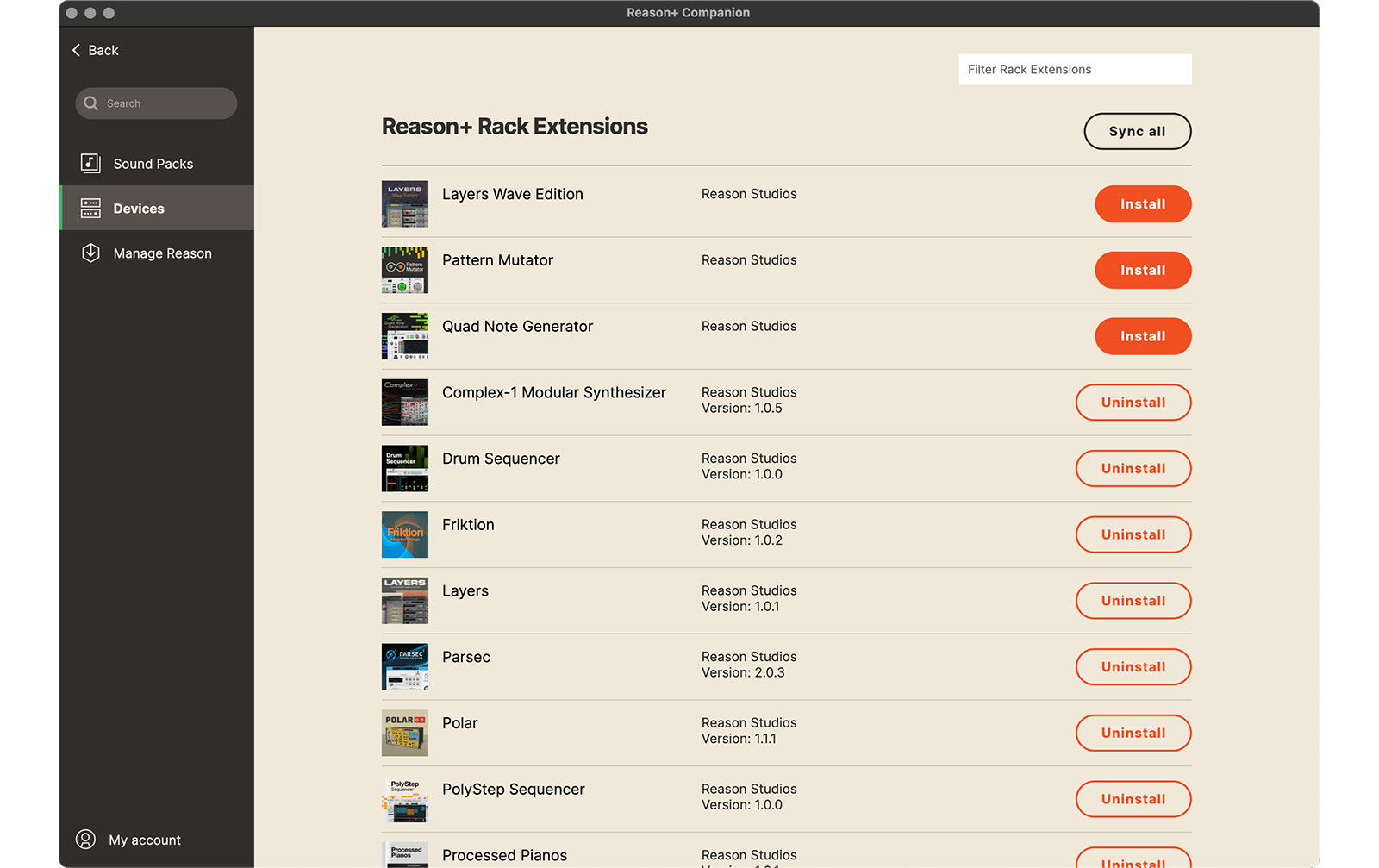Uninstall Polar
The width and height of the screenshot is (1379, 868).
pyautogui.click(x=1133, y=733)
